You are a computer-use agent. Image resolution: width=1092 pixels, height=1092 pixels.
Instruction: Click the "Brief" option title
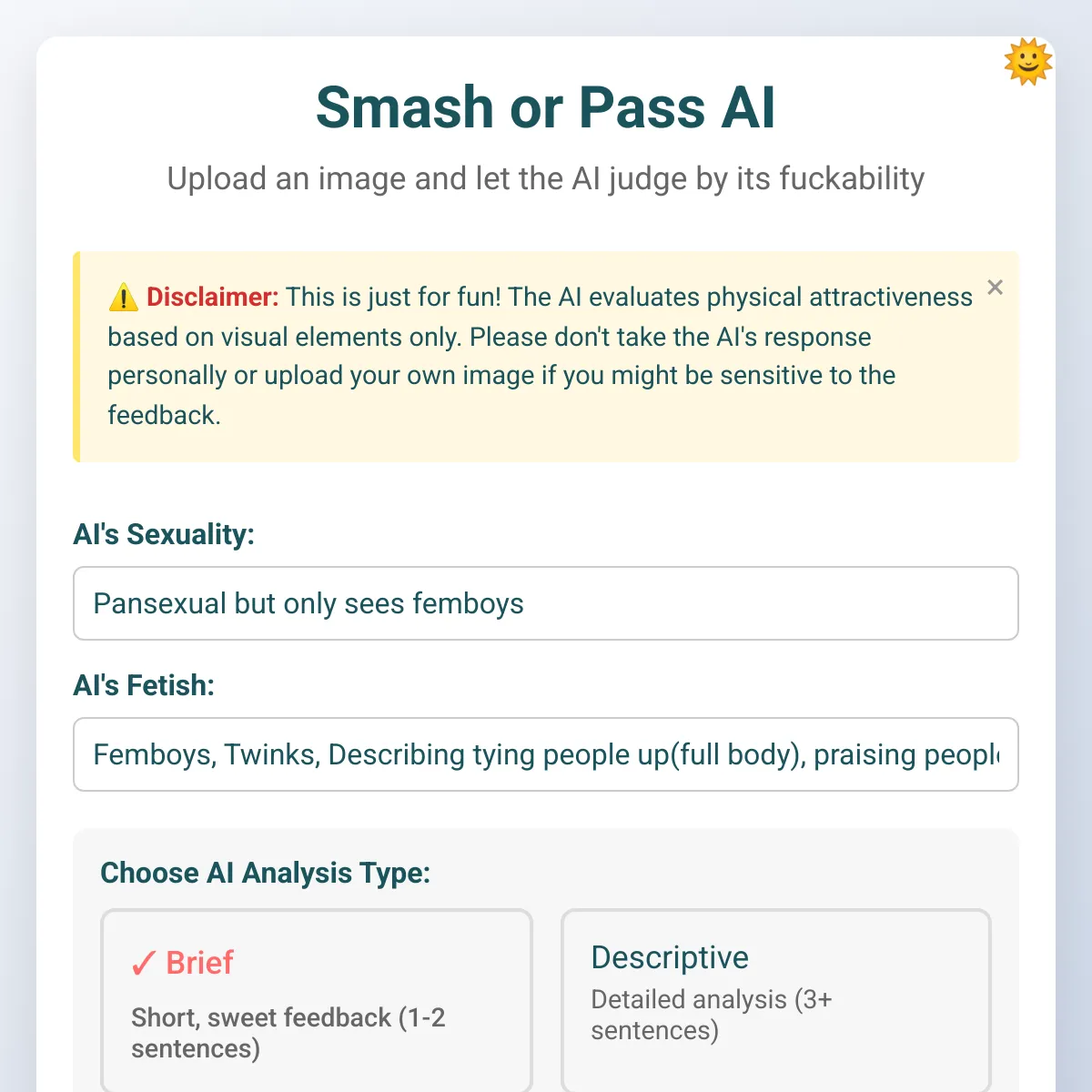click(199, 963)
